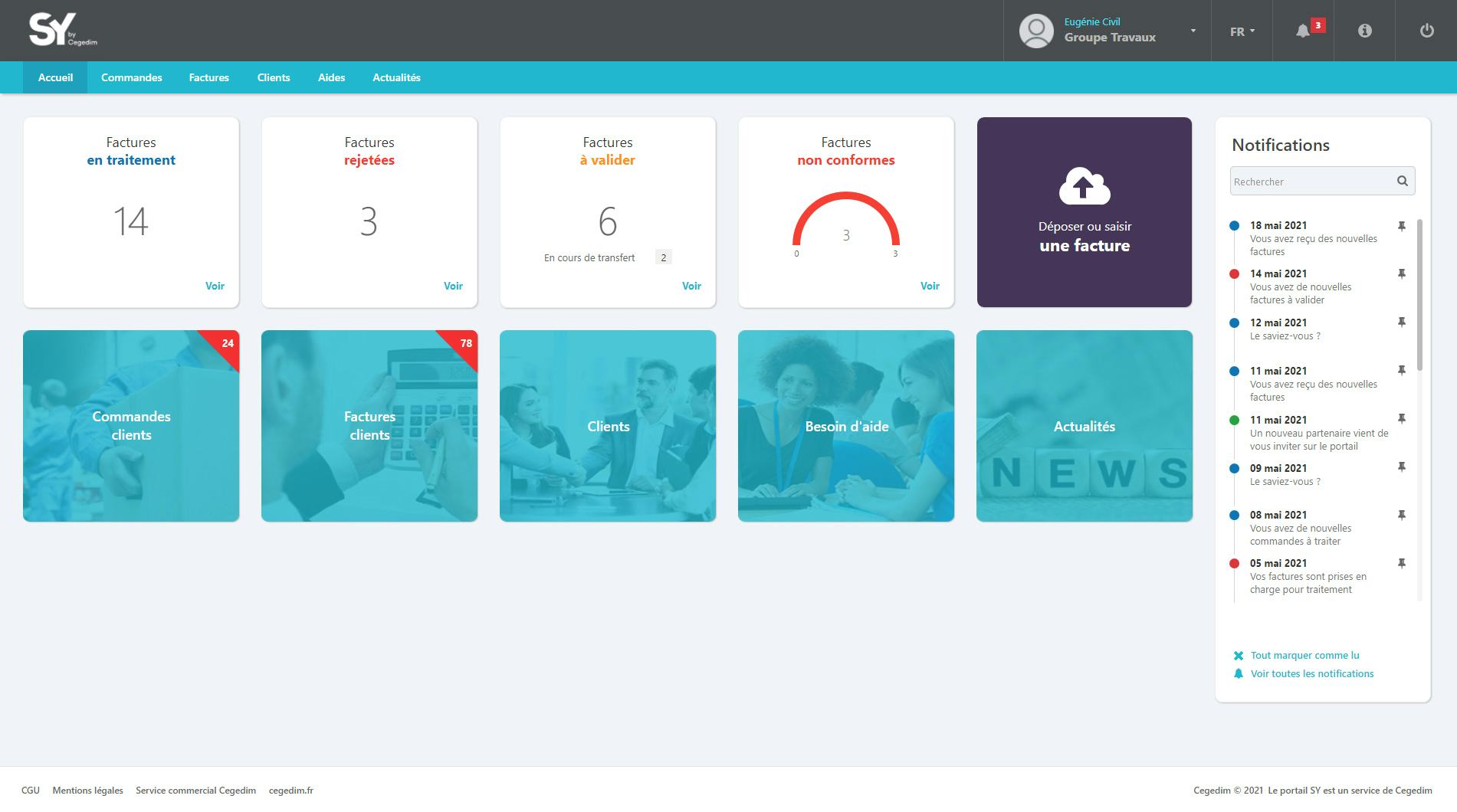The width and height of the screenshot is (1457, 812).
Task: Click the green dot on the partner invitation notification
Action: click(1235, 420)
